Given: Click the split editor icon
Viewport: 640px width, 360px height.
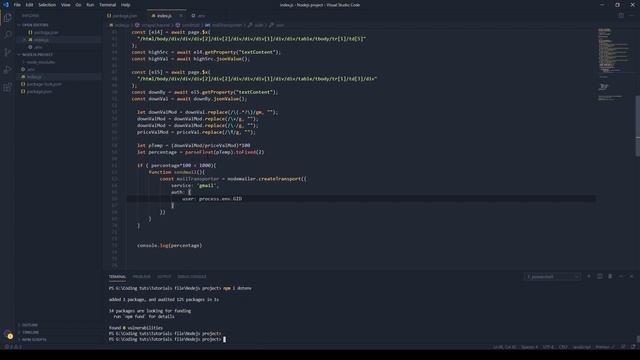Looking at the screenshot, I should [x=621, y=16].
